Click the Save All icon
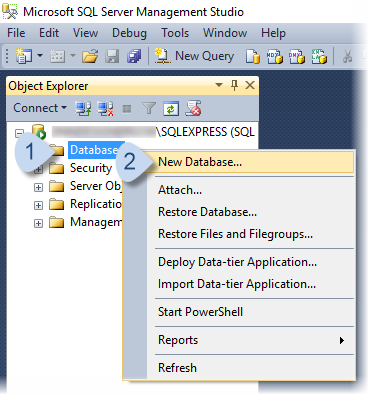The height and width of the screenshot is (395, 369). (134, 56)
